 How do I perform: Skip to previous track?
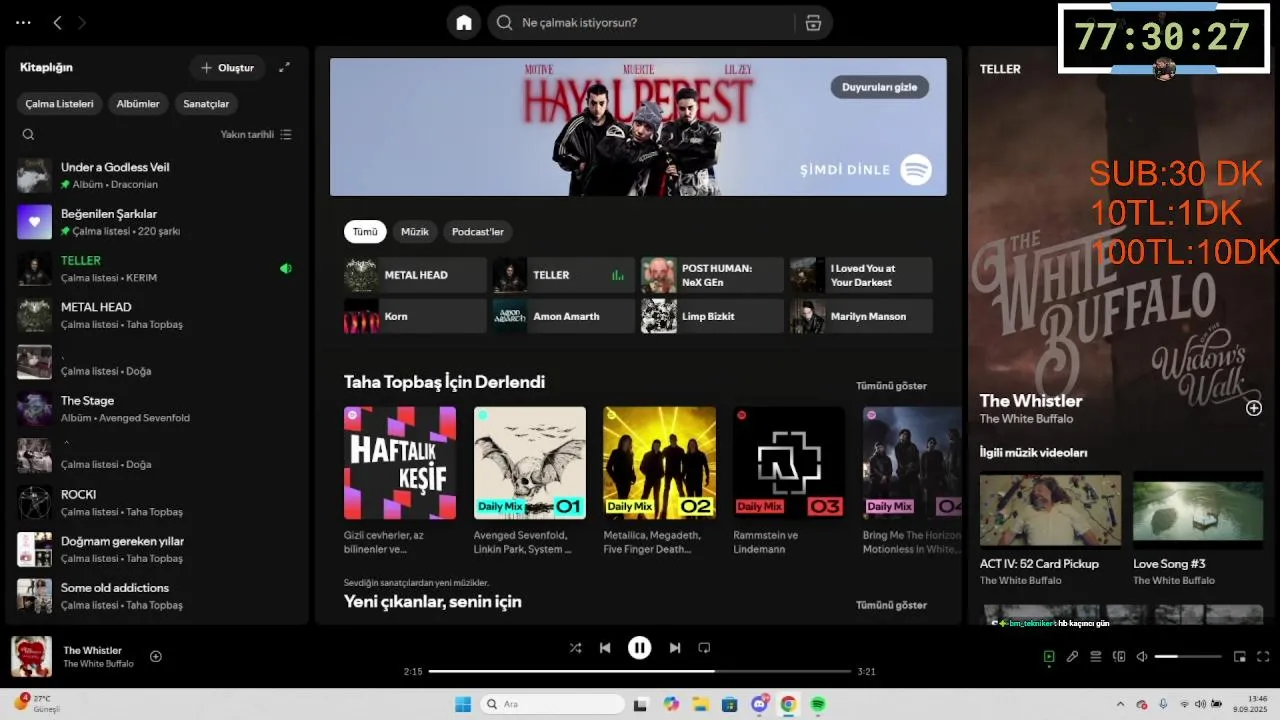[605, 648]
